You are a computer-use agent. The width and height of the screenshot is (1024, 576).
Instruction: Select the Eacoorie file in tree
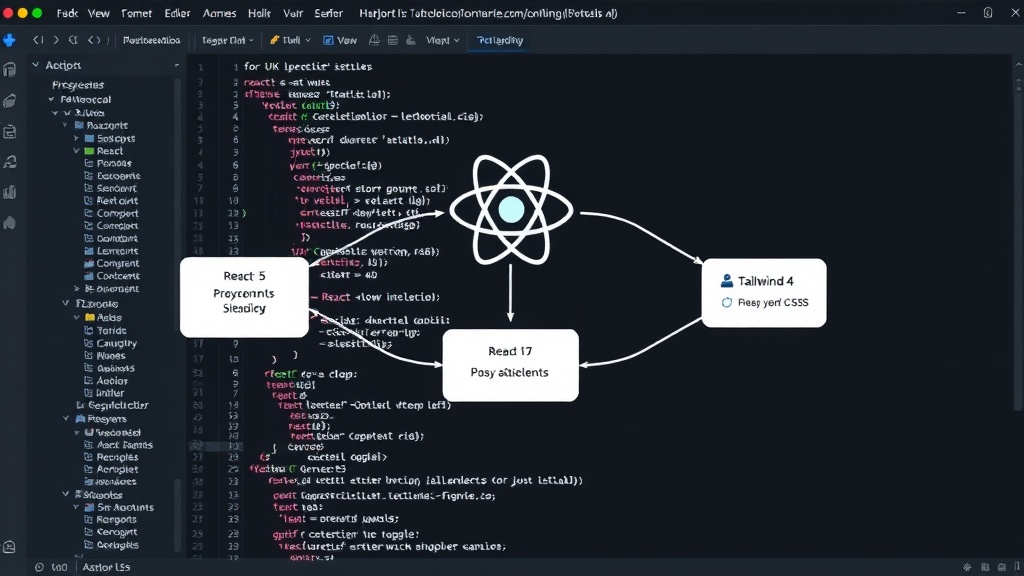tap(112, 176)
